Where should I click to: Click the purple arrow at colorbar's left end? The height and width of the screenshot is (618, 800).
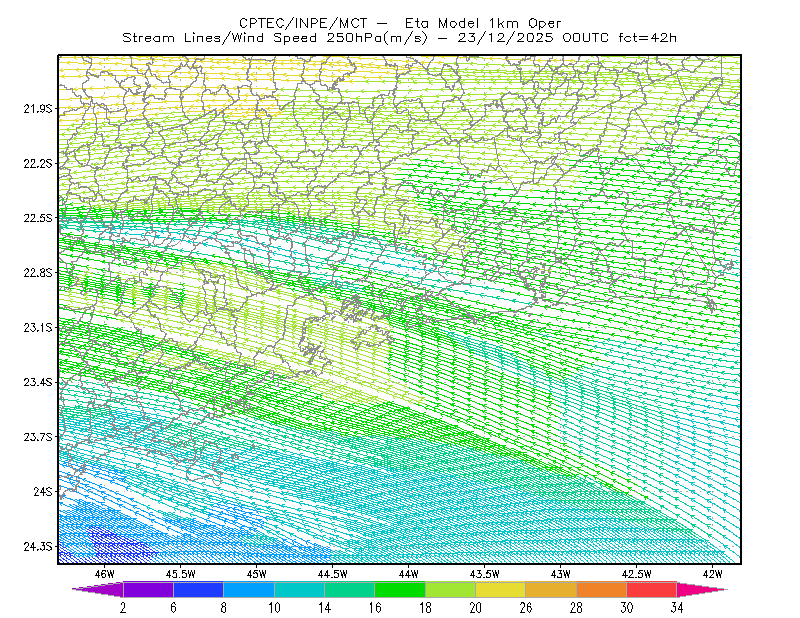point(98,589)
